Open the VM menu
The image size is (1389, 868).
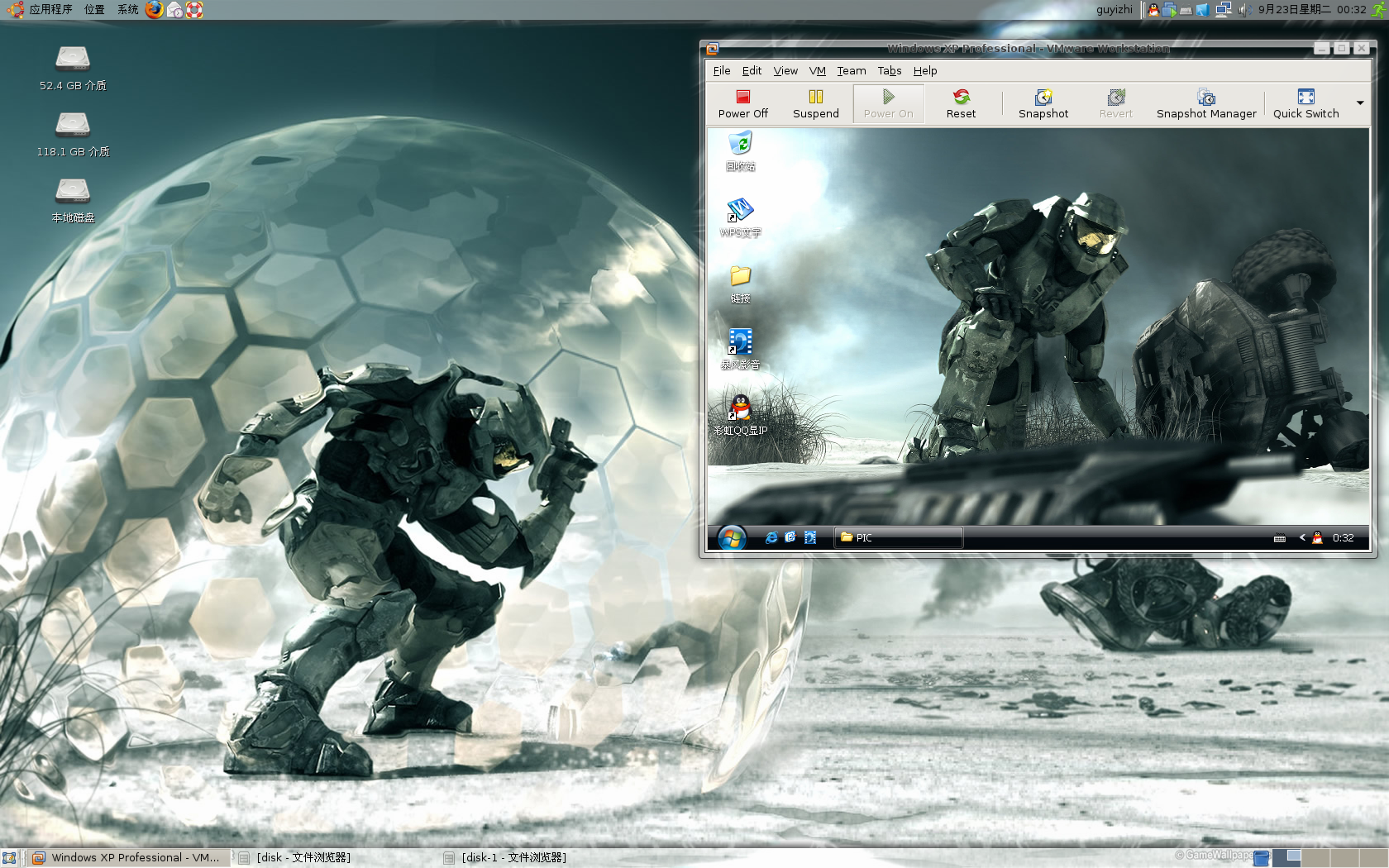(817, 70)
